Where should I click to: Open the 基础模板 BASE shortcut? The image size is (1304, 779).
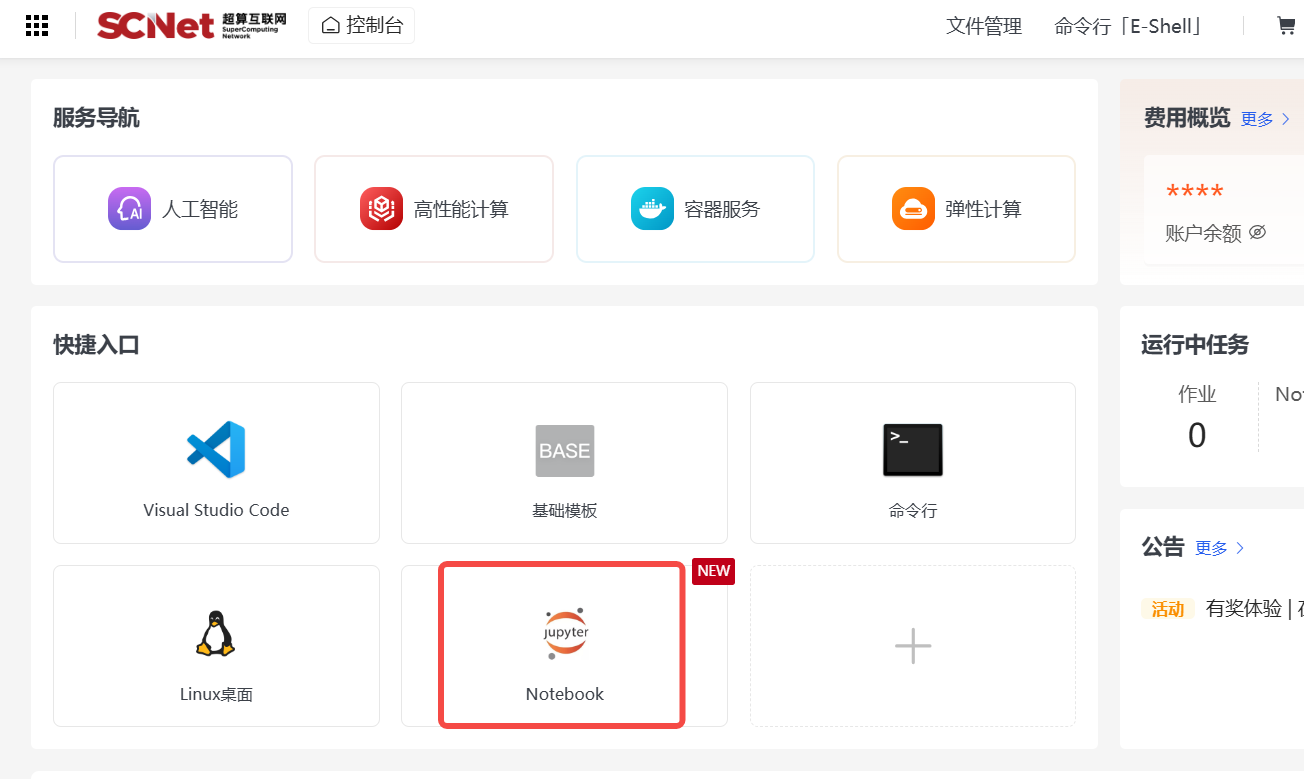coord(564,463)
